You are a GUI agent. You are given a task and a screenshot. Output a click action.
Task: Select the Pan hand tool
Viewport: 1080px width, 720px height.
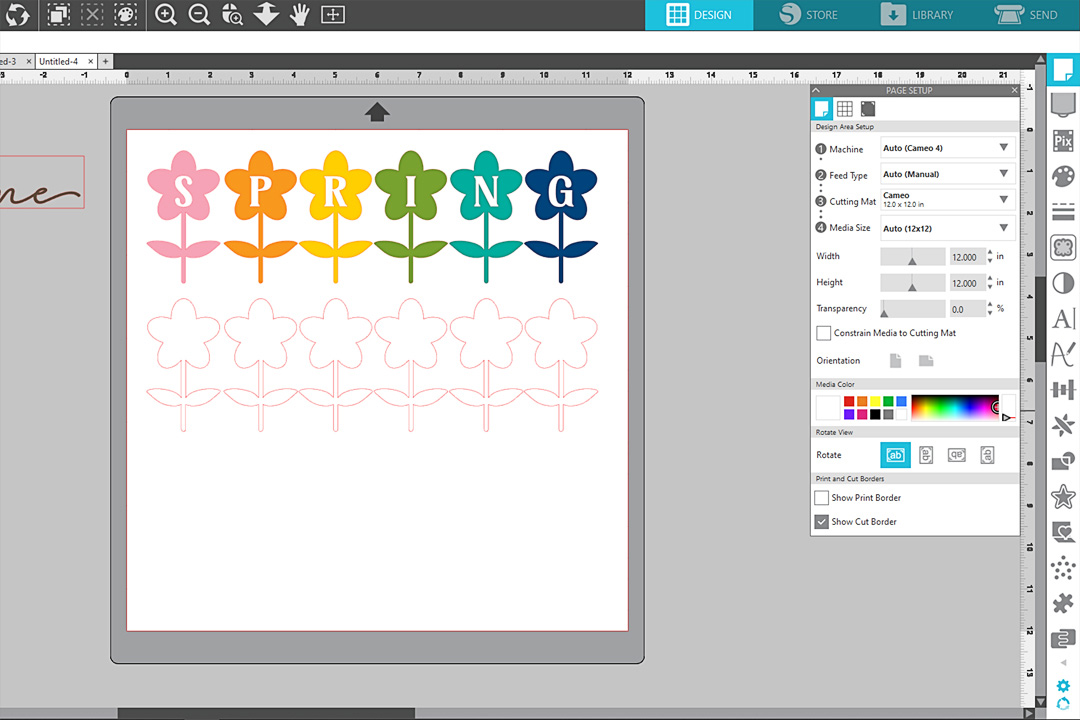(299, 15)
